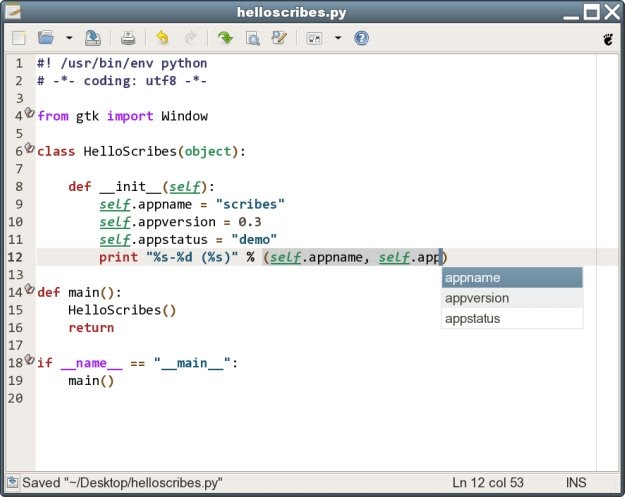Screen dimensions: 625x497
Task: Click the 'class' keyword on line 6
Action: click(56, 151)
